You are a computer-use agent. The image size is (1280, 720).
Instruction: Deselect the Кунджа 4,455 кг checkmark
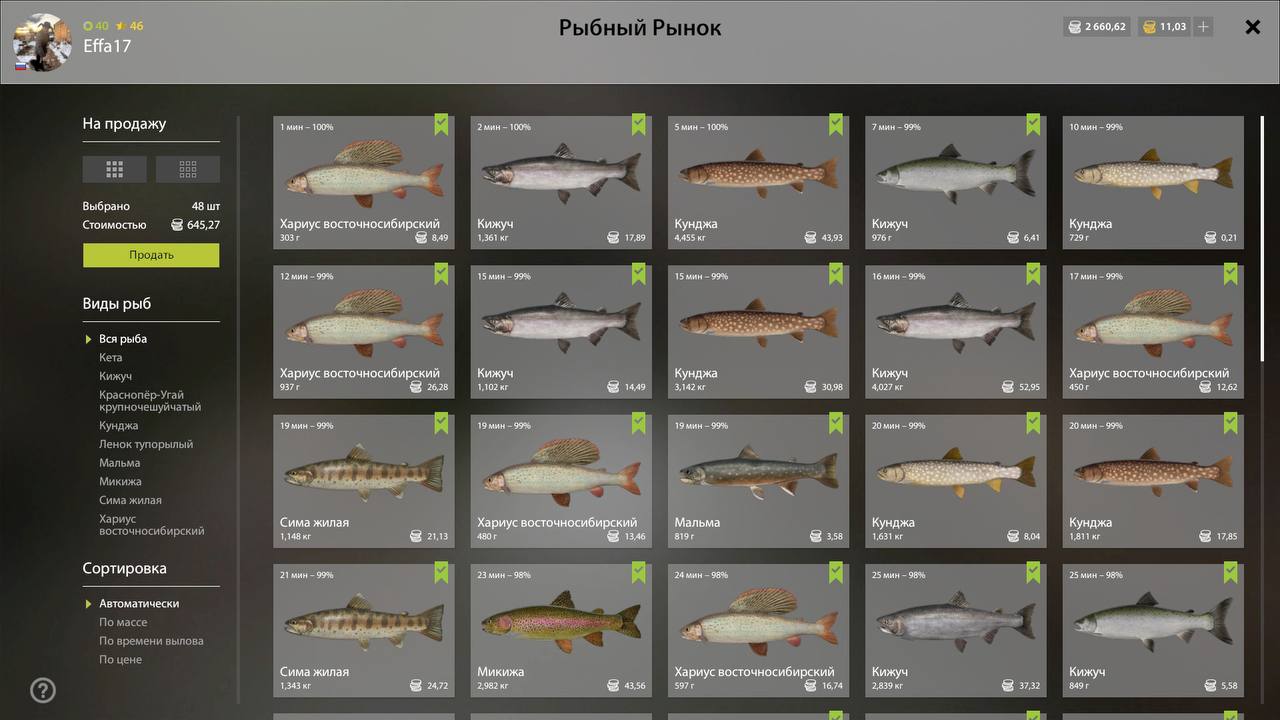(836, 125)
